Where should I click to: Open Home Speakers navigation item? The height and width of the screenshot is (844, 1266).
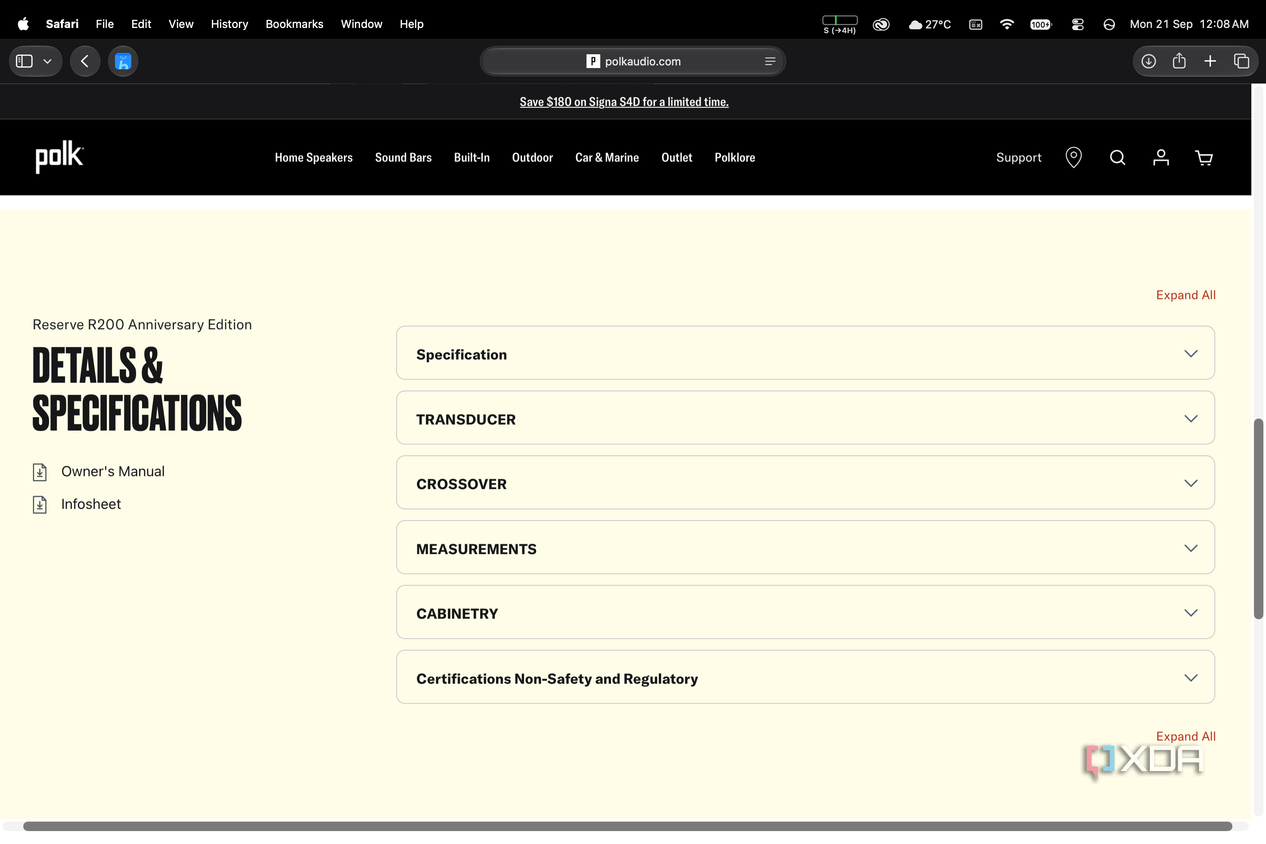(314, 157)
